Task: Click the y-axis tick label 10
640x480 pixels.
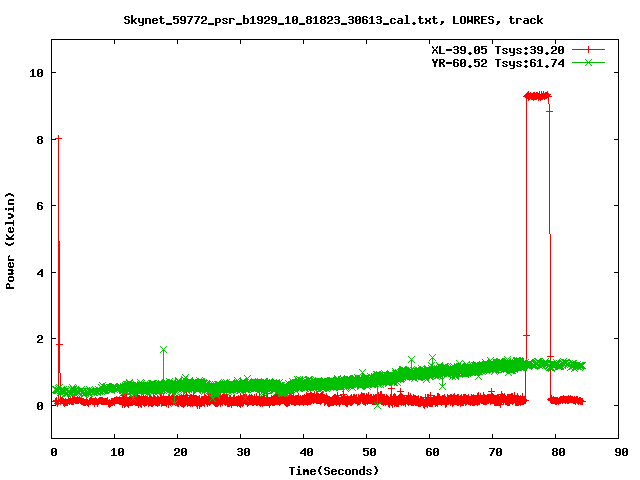Action: 36,73
